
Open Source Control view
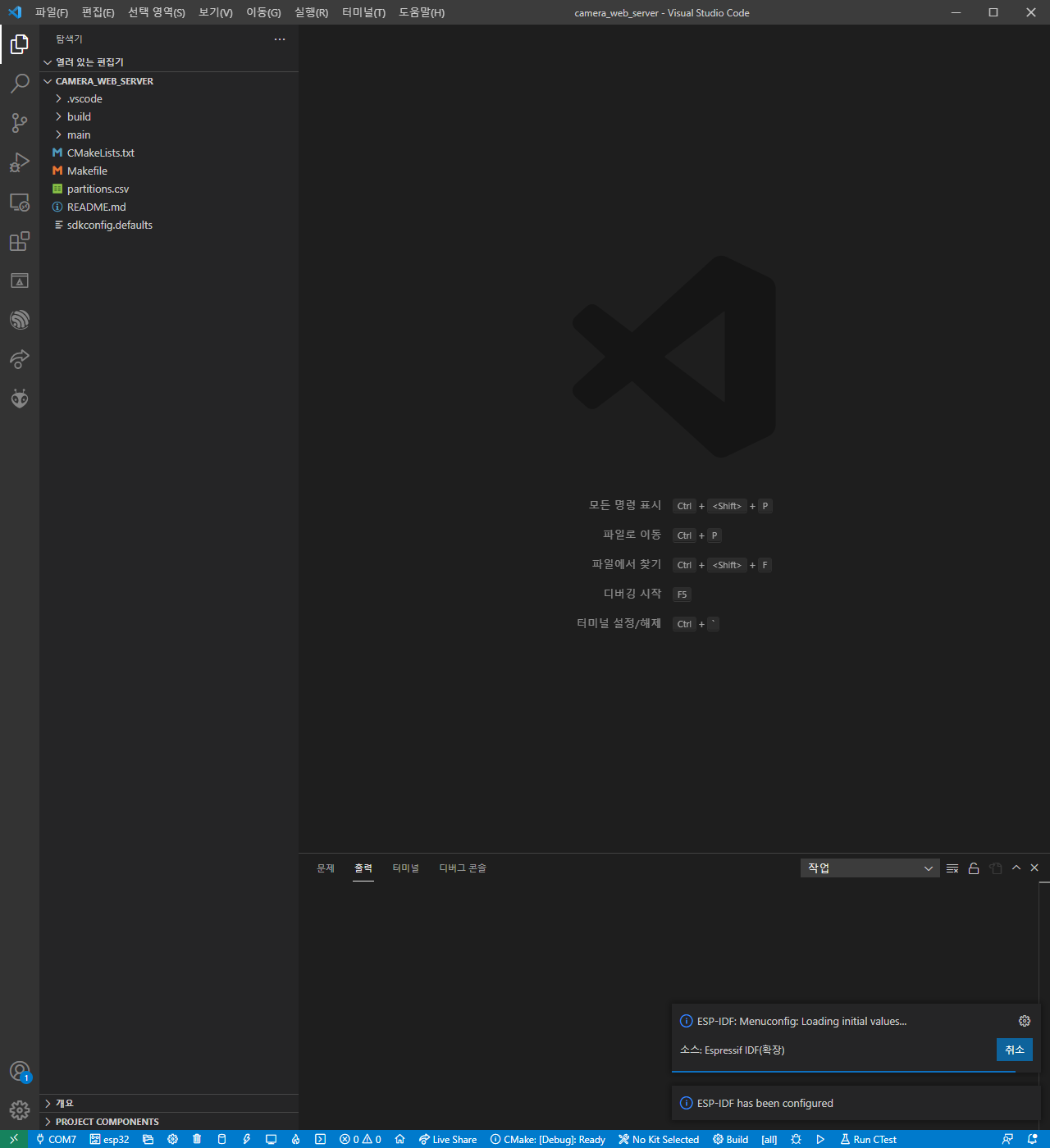[x=20, y=123]
